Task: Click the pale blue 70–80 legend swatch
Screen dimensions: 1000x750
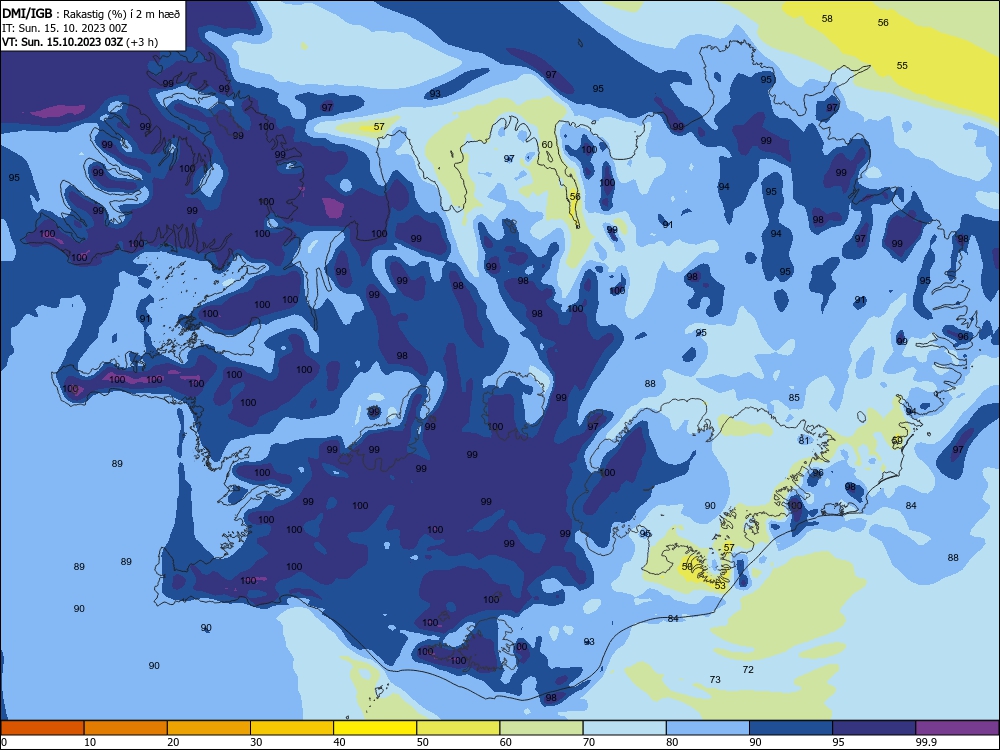Action: [x=624, y=728]
